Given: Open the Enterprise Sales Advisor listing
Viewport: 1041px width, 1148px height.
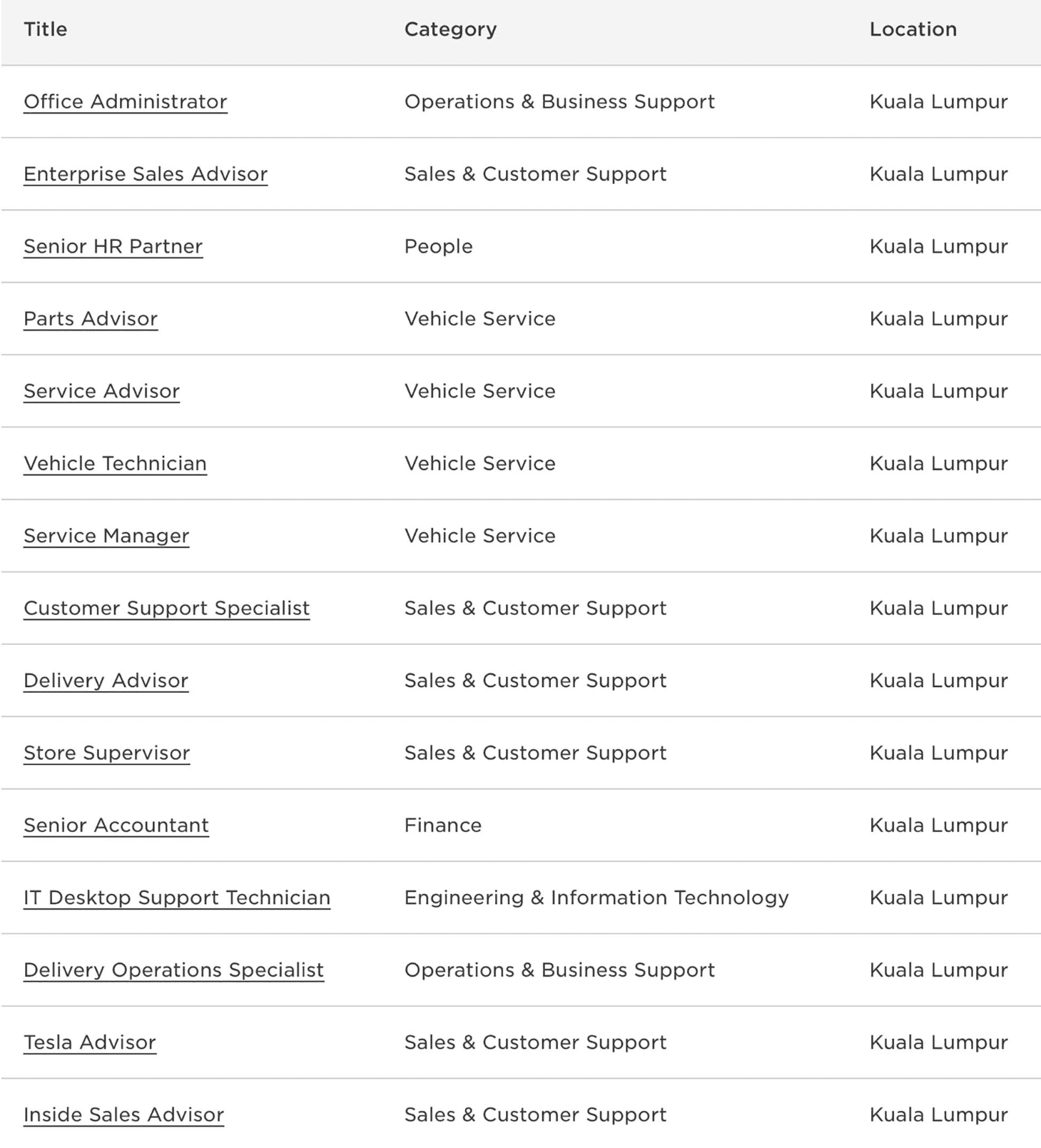Looking at the screenshot, I should click(146, 173).
